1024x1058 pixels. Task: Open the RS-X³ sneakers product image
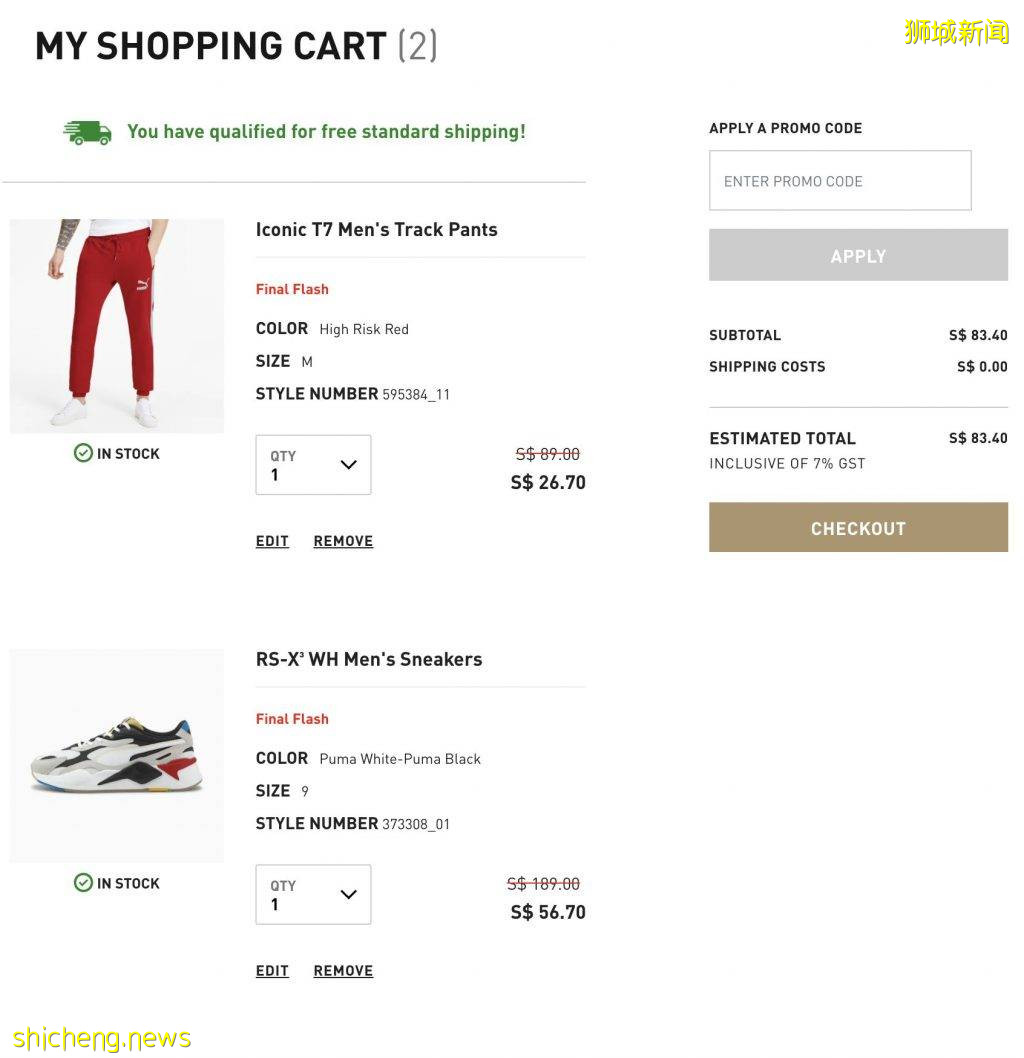coord(117,756)
